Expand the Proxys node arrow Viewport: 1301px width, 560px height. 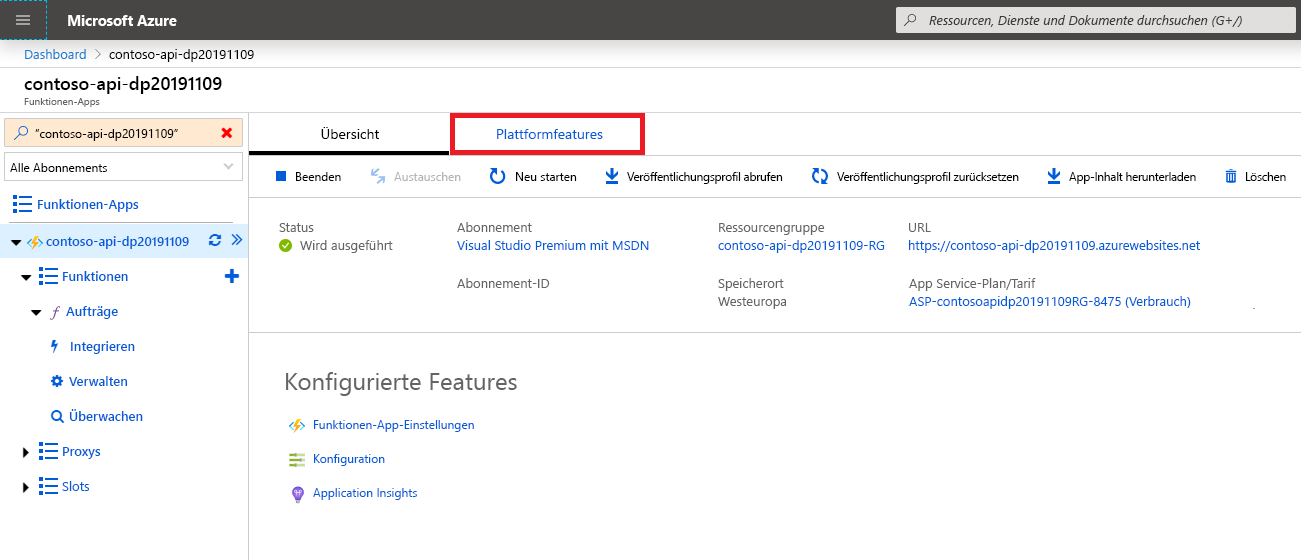[x=26, y=452]
